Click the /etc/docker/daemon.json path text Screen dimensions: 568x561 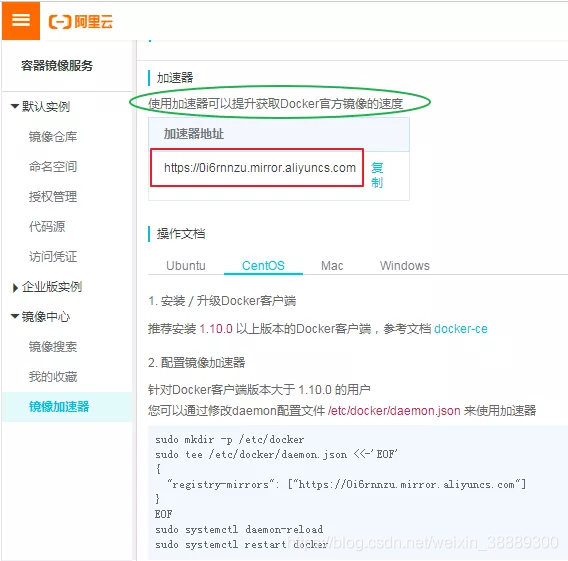tap(394, 411)
